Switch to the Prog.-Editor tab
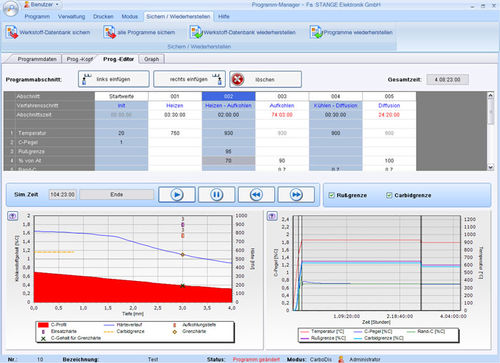The image size is (500, 363). [x=118, y=59]
